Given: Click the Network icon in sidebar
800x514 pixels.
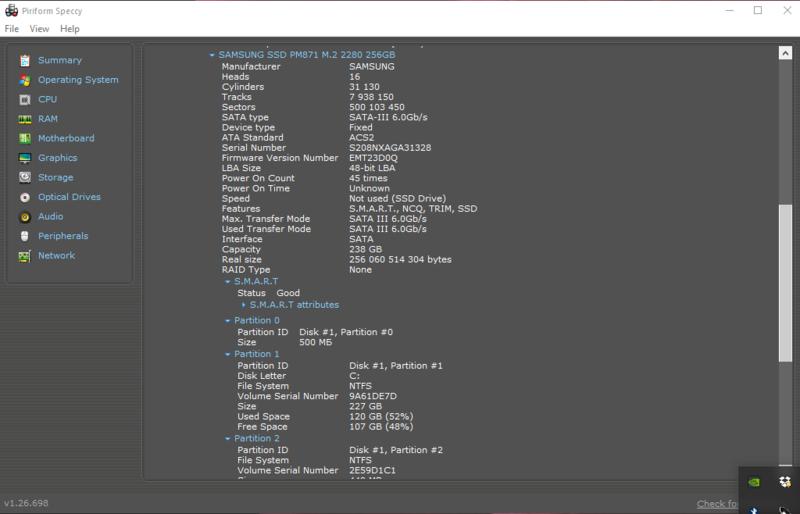Looking at the screenshot, I should tap(24, 256).
